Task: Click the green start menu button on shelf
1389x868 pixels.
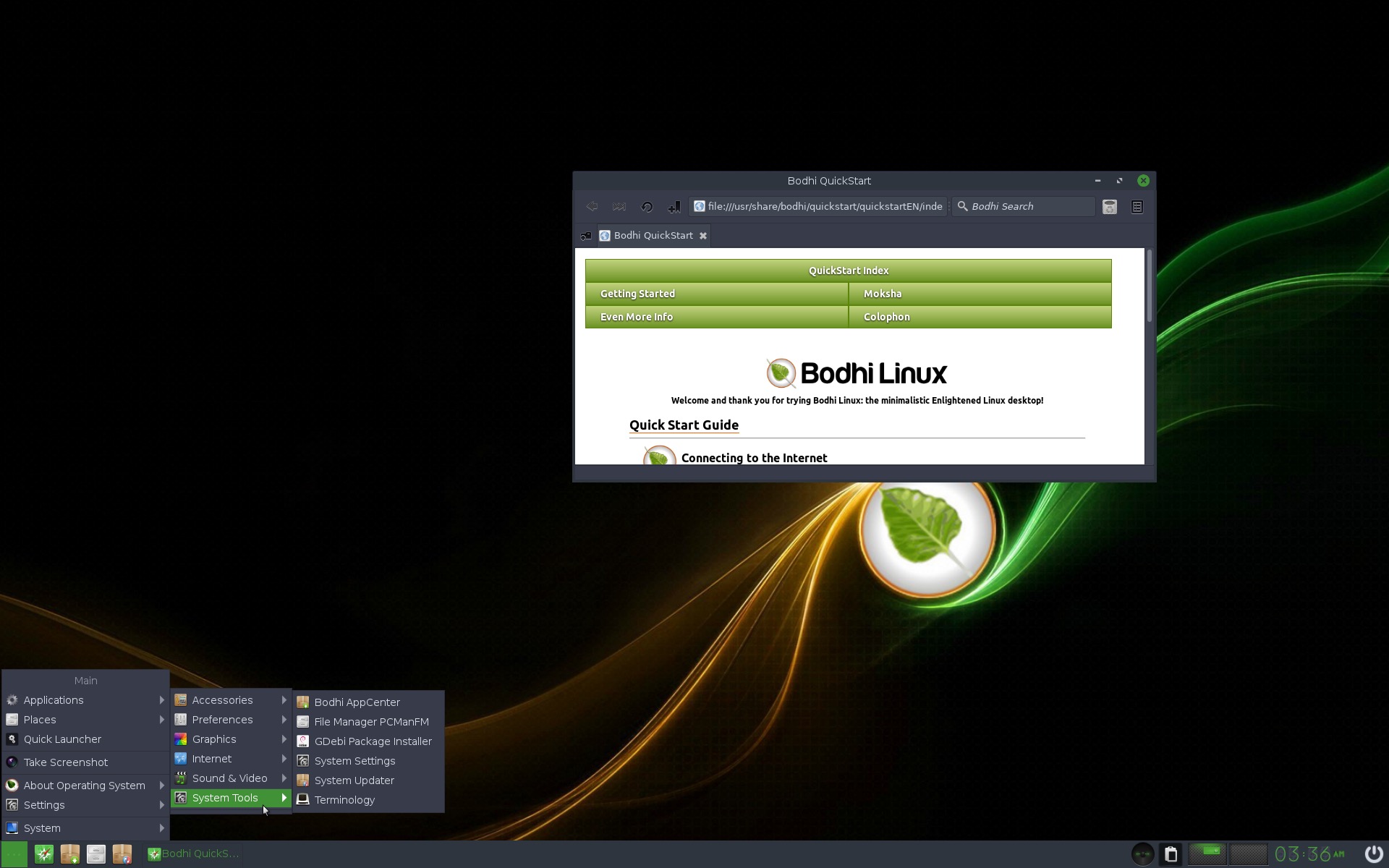Action: pyautogui.click(x=14, y=854)
